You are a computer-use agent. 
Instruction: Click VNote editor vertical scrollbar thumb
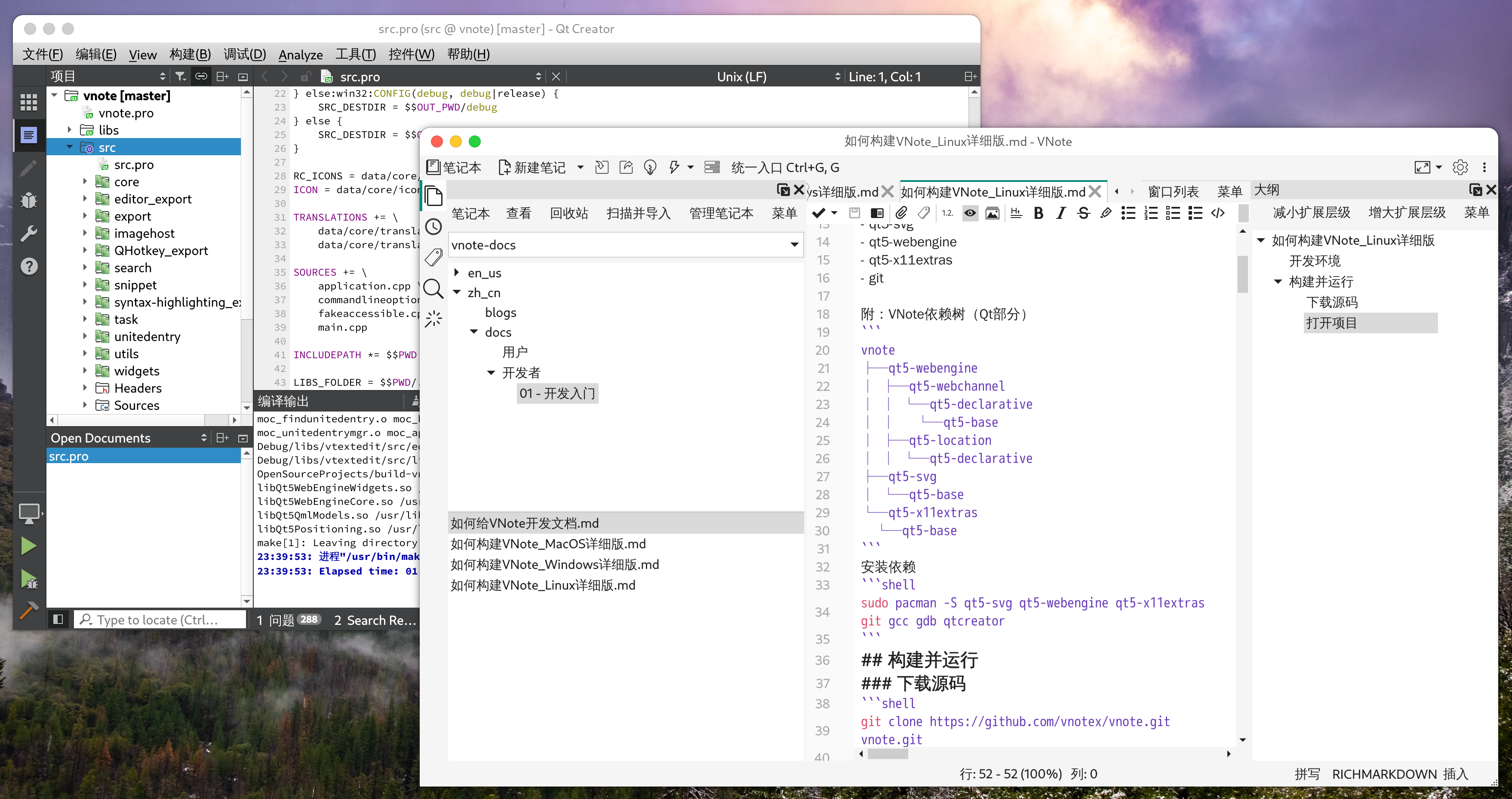tap(1242, 274)
